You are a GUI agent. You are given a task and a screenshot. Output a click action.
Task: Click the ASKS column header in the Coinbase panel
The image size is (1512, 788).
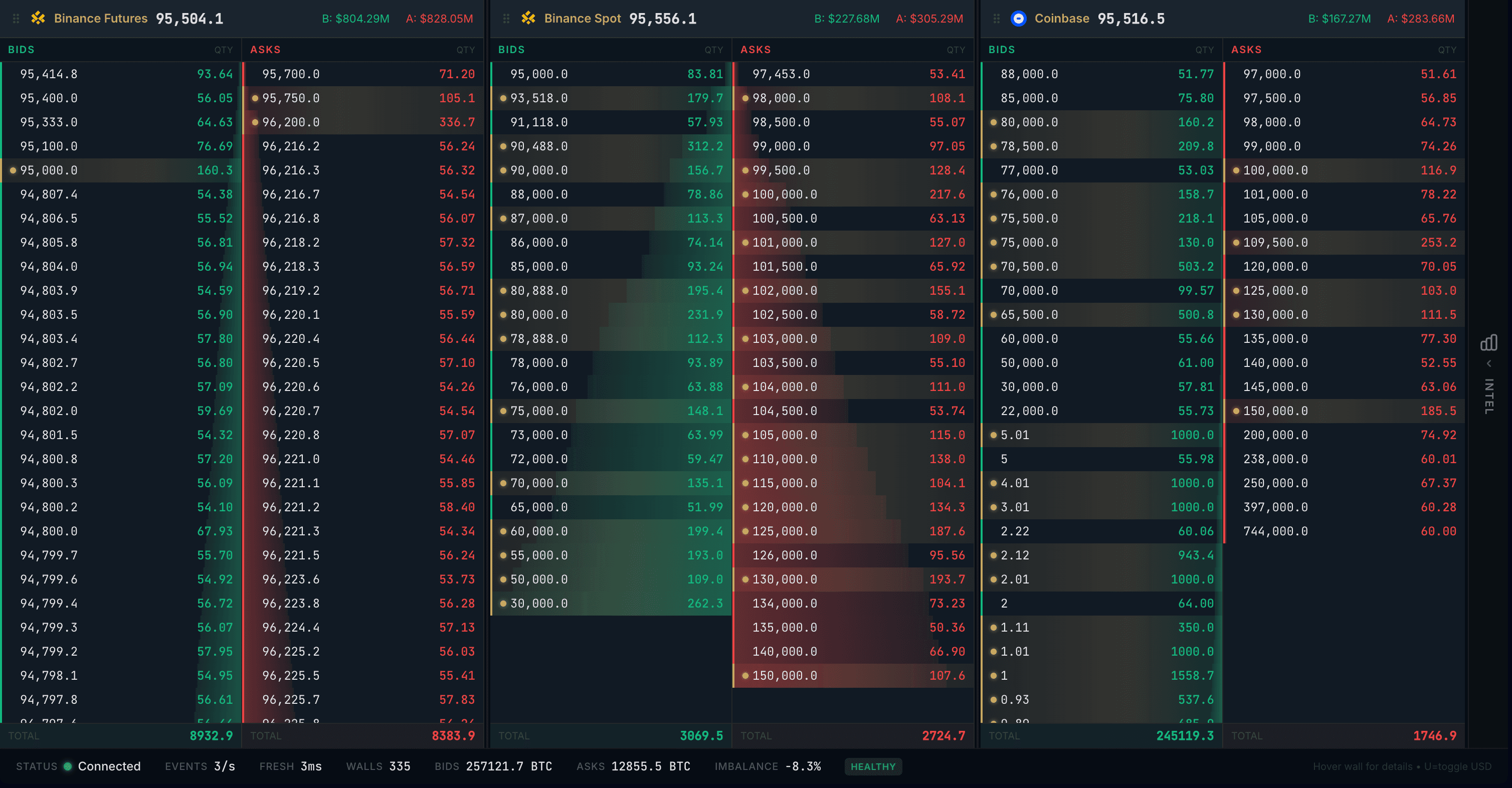click(x=1247, y=50)
